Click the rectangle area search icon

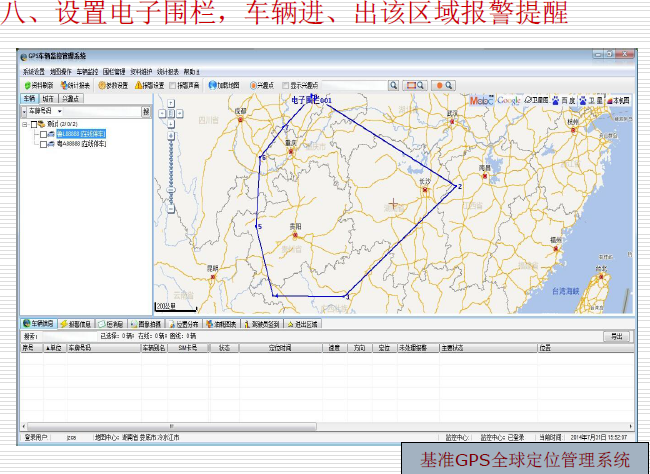[x=412, y=86]
